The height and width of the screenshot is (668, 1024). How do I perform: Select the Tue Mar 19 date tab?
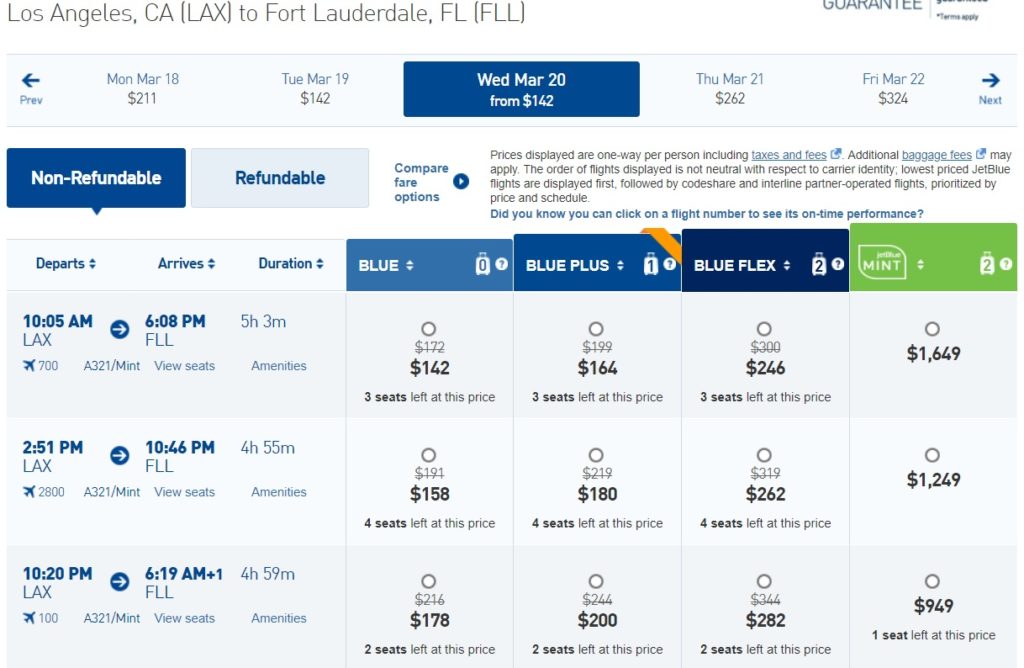(x=315, y=88)
